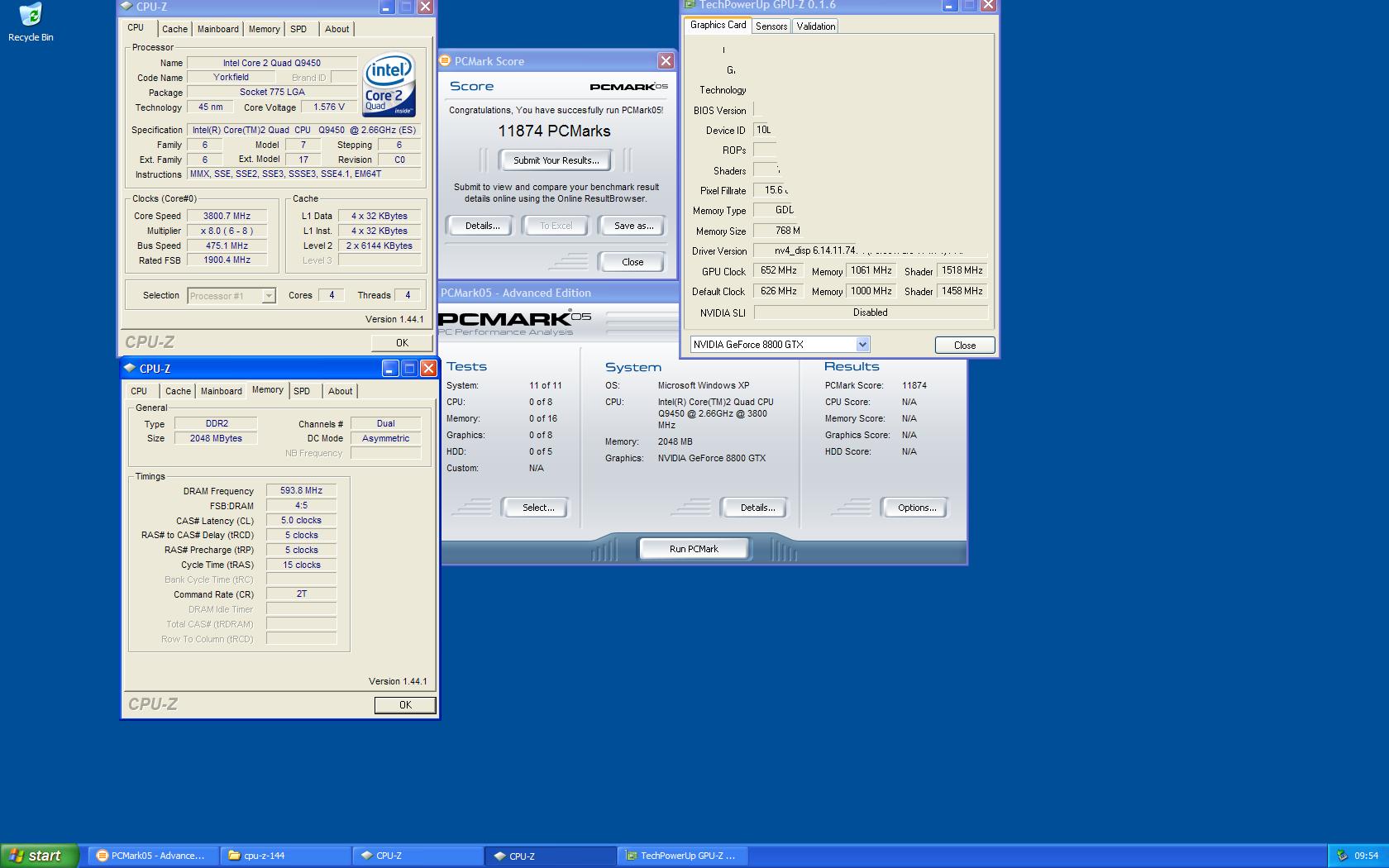Screen dimensions: 1389x868
Task: Click Options button under Results
Action: [x=917, y=508]
